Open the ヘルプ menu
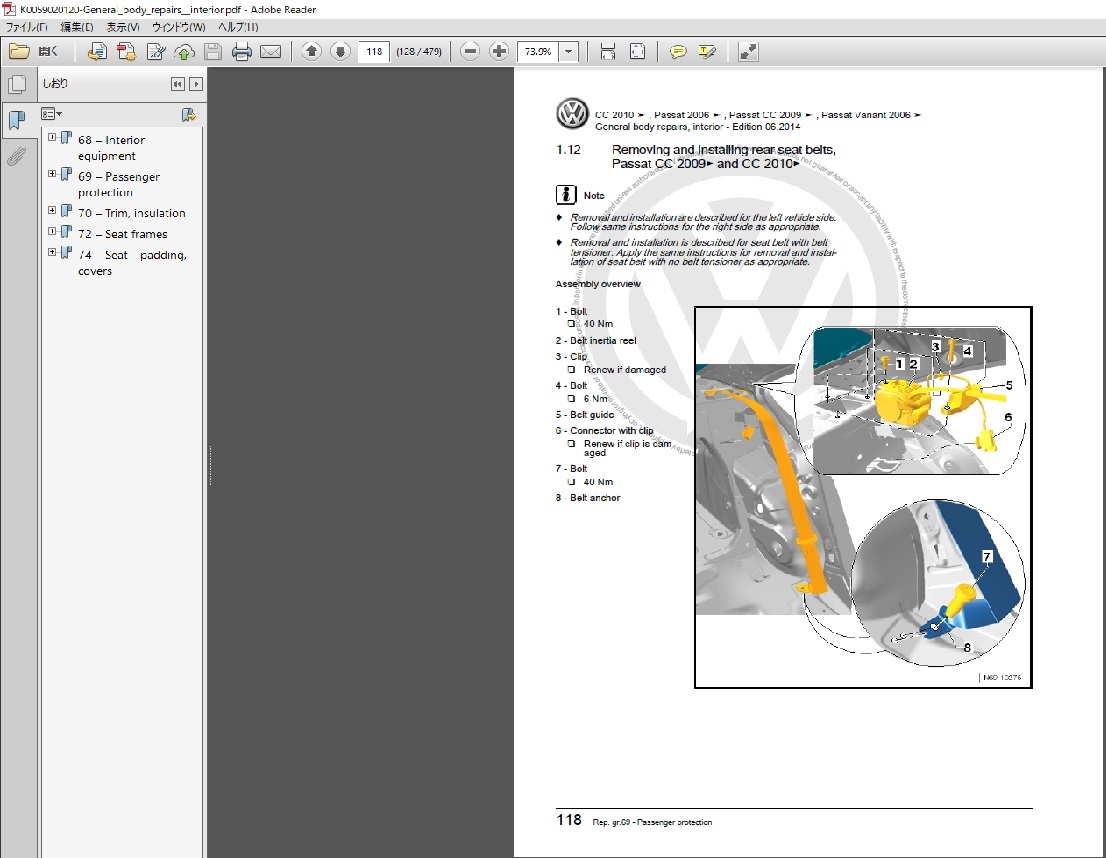Viewport: 1106px width, 858px height. coord(238,27)
